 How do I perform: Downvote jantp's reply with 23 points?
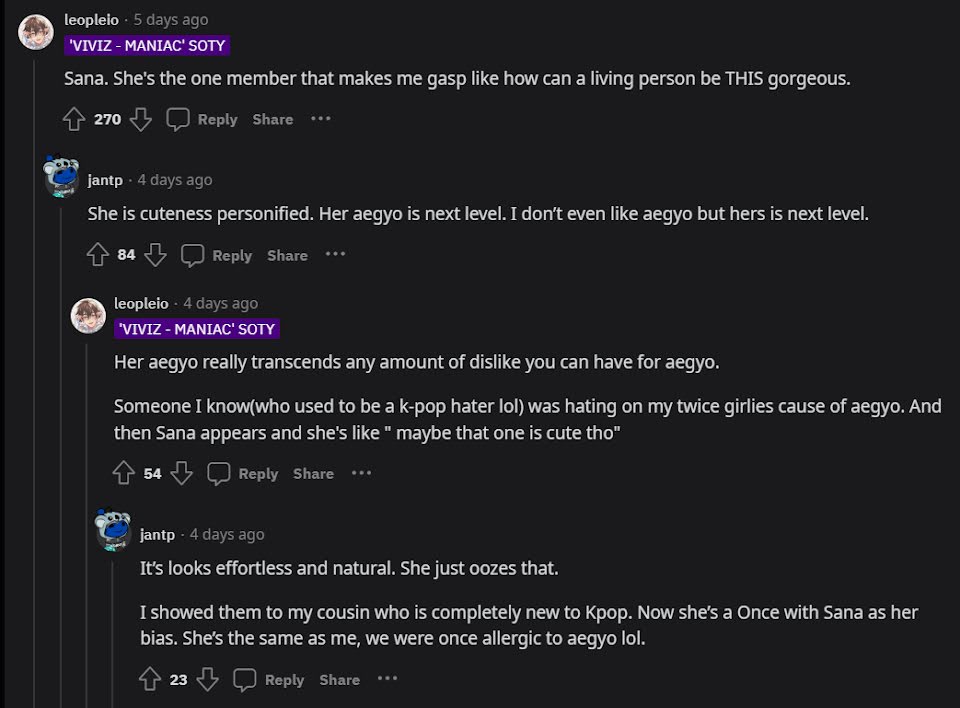tap(207, 680)
